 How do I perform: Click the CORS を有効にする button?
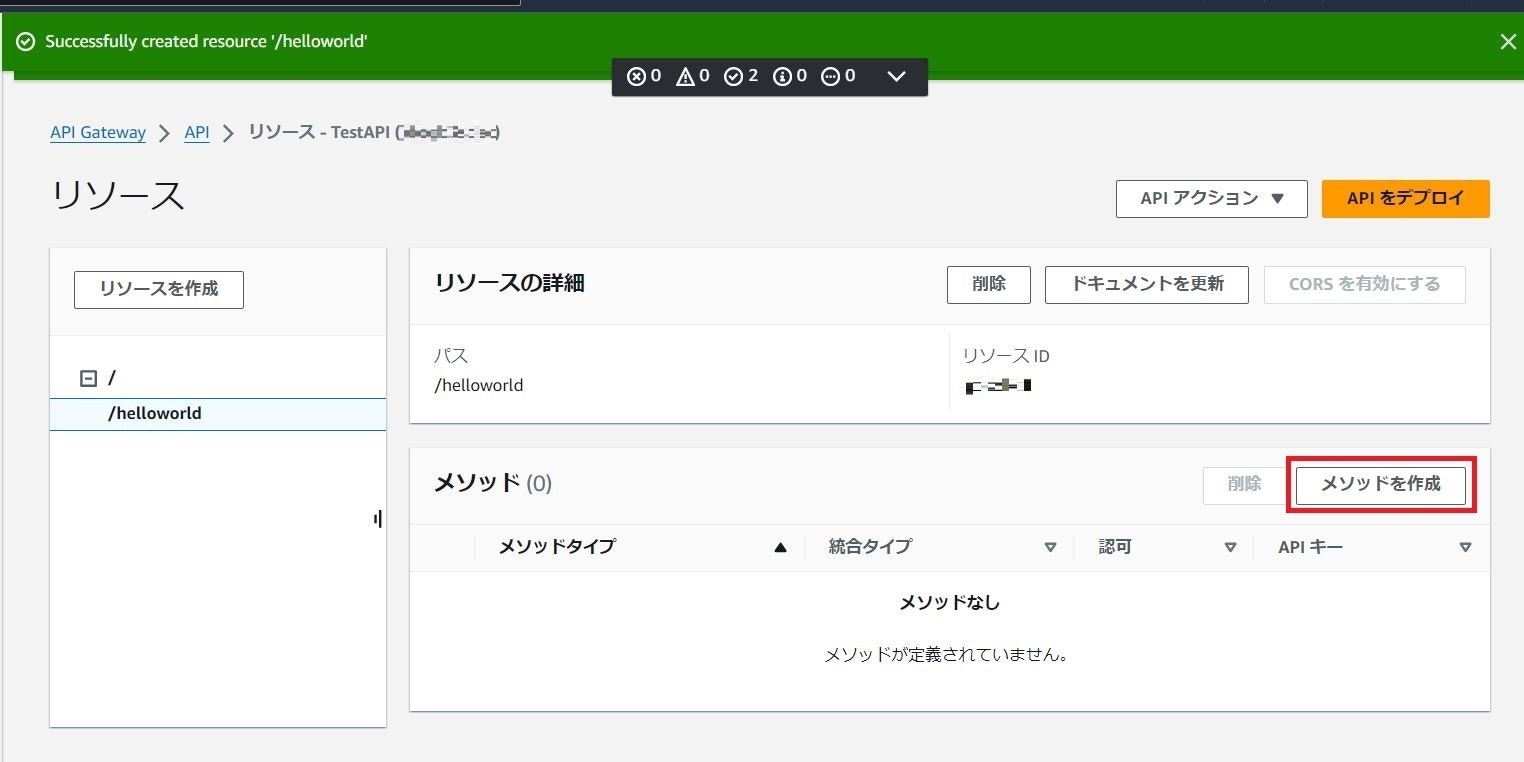1365,284
